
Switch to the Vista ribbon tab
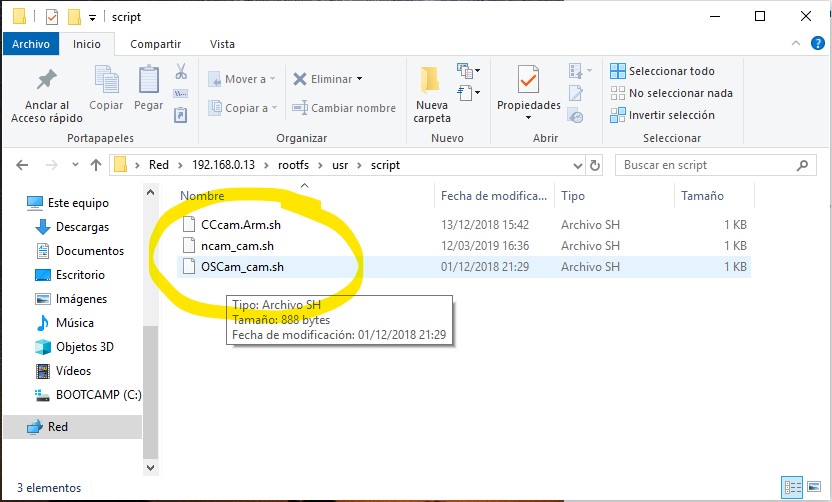coord(222,44)
